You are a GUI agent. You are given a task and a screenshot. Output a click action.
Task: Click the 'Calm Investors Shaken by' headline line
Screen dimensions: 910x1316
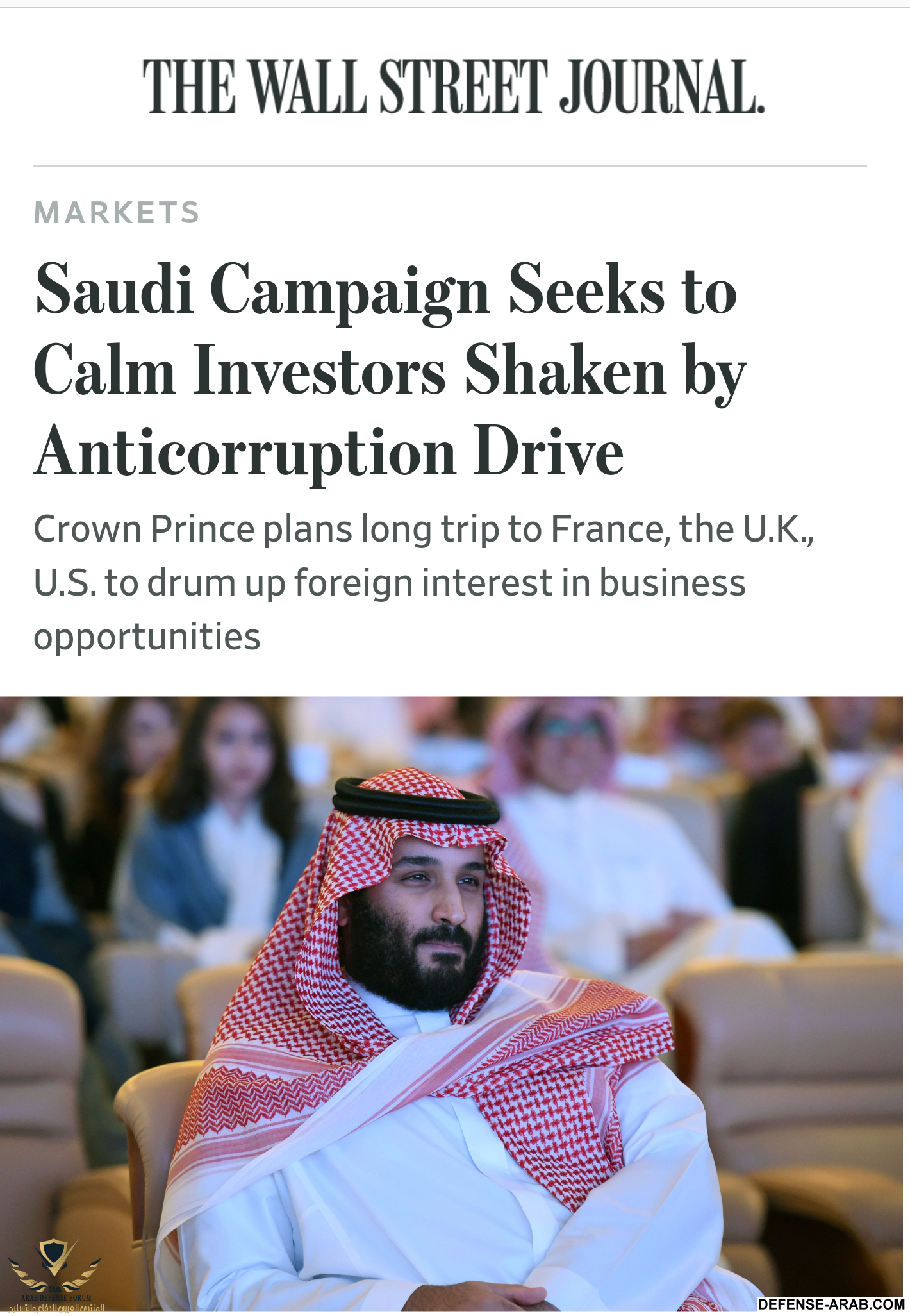[390, 373]
